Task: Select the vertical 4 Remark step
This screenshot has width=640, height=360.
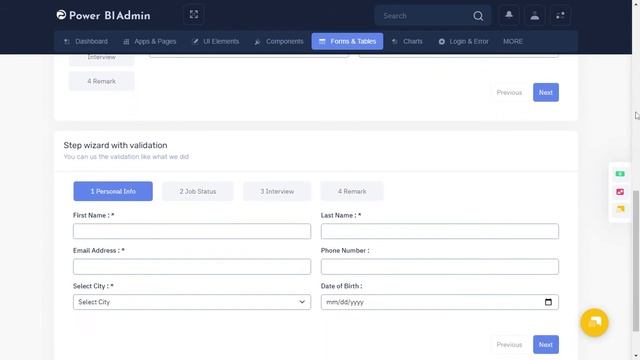Action: point(102,81)
